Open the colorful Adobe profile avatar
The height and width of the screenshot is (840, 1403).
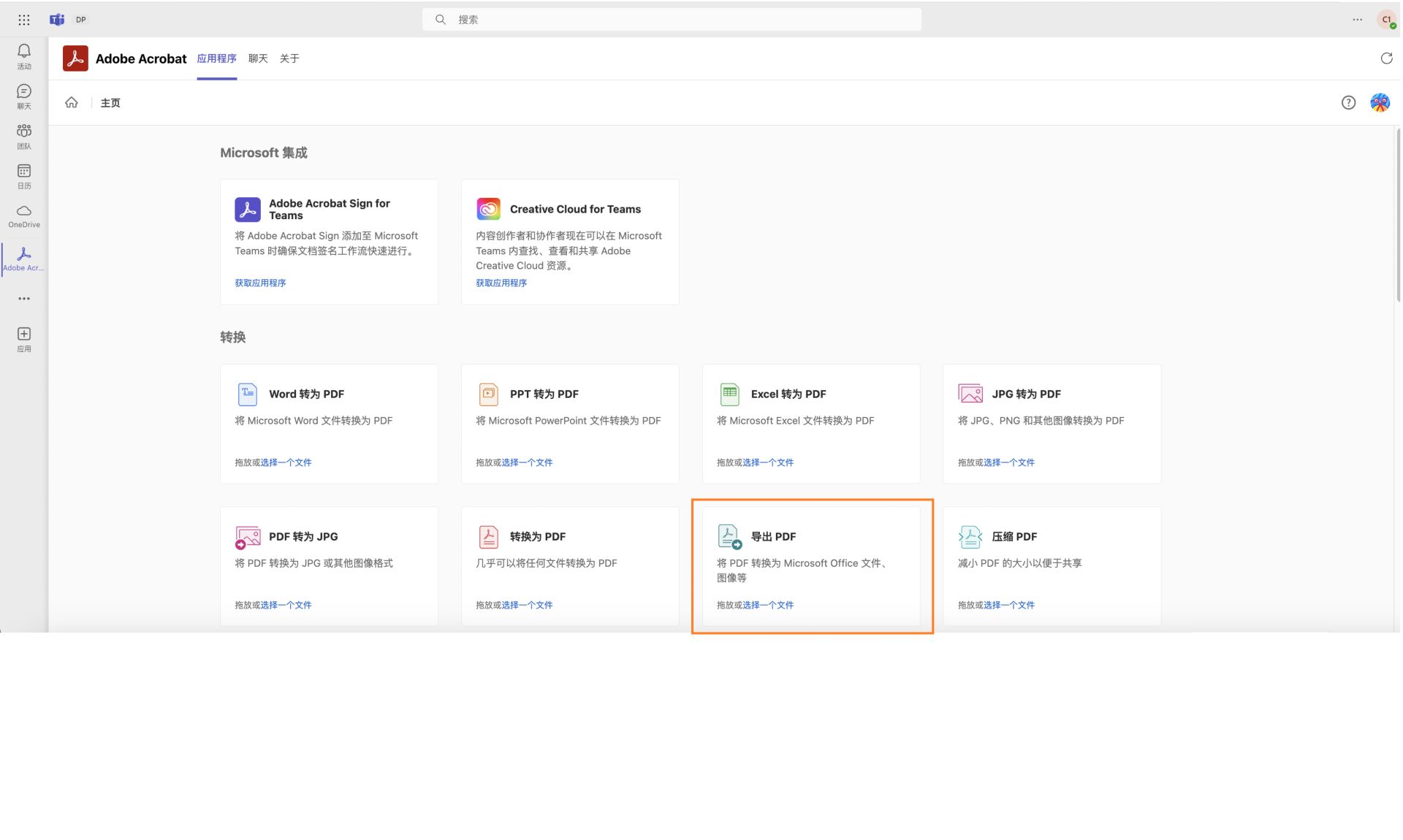(x=1380, y=103)
